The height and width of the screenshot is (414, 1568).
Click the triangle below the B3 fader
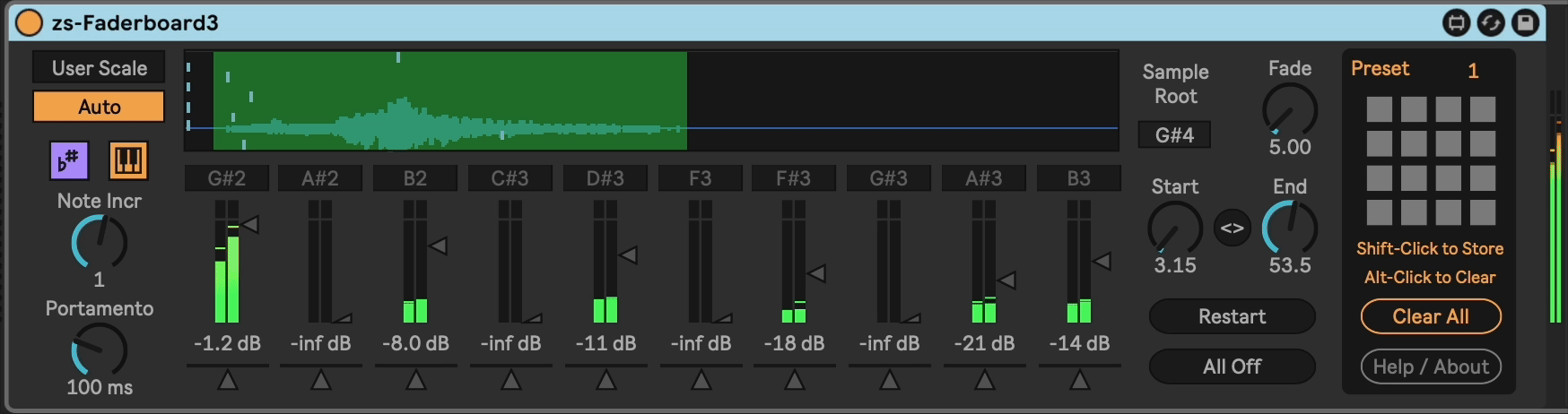pyautogui.click(x=1079, y=381)
